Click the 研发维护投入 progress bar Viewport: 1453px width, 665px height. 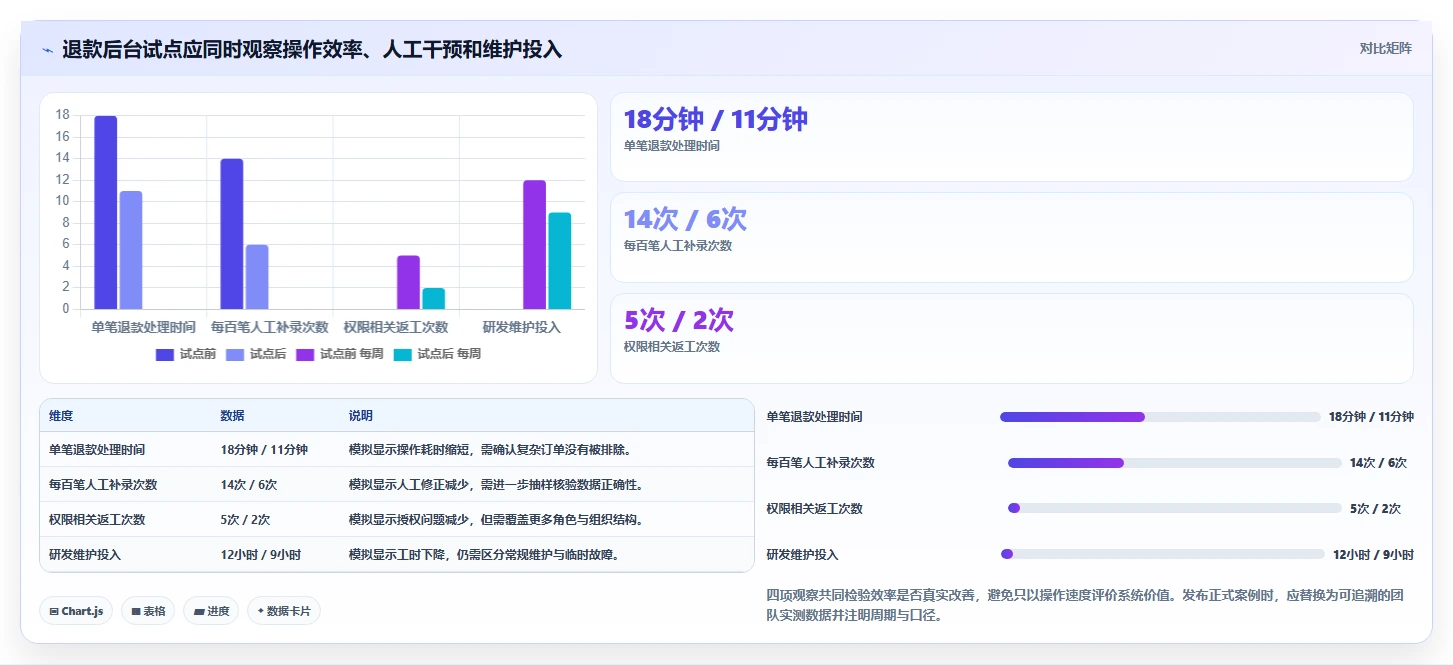[1162, 554]
